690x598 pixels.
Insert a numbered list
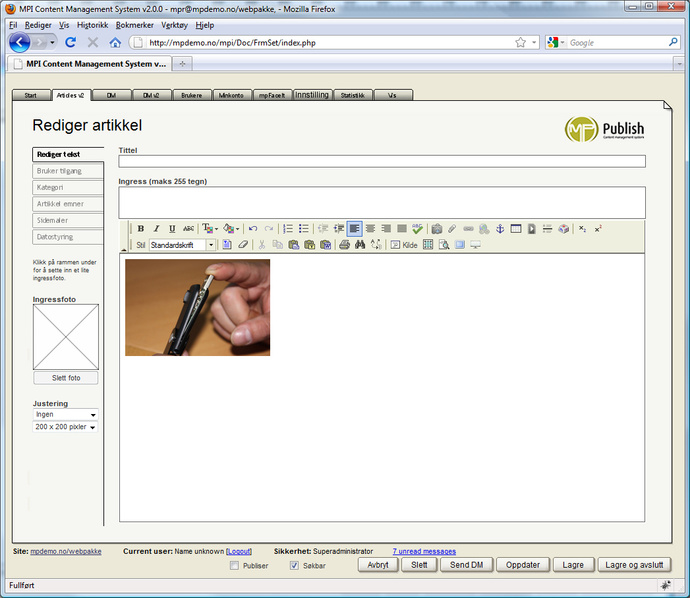pyautogui.click(x=288, y=229)
